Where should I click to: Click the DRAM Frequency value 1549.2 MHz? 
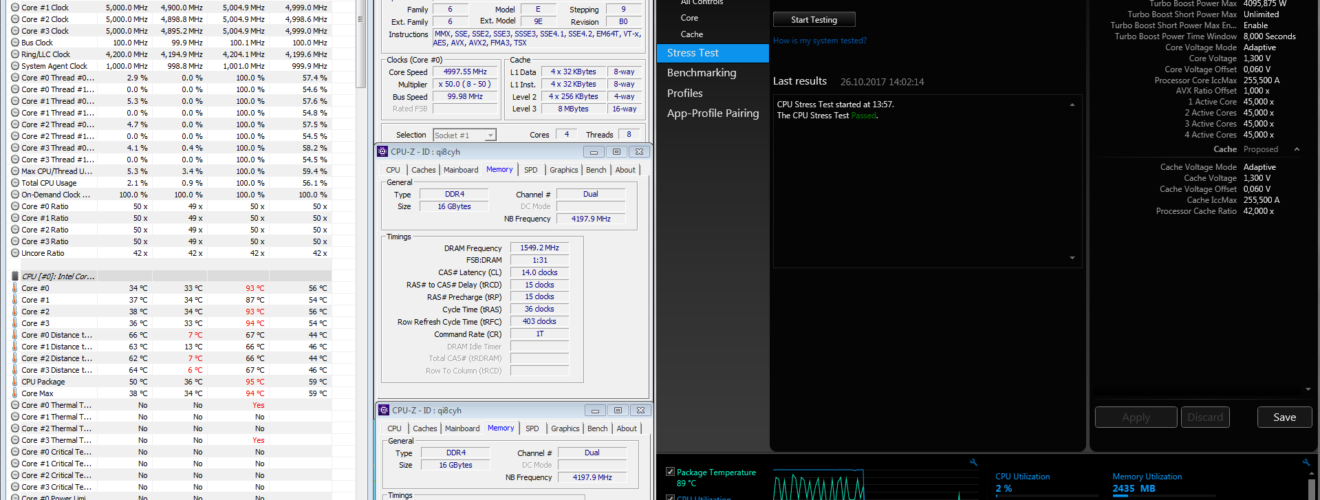point(538,247)
